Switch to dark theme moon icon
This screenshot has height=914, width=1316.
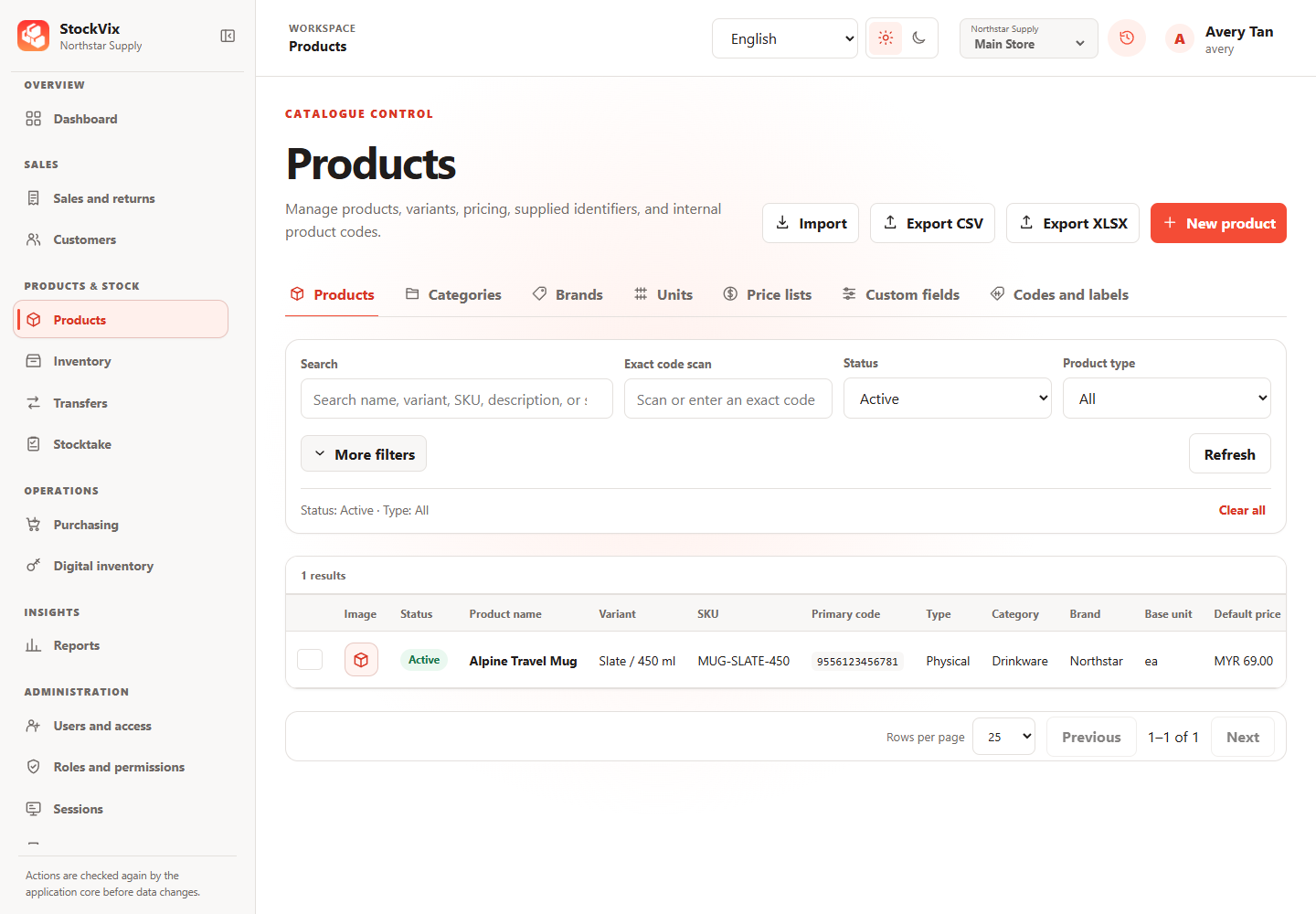coord(918,38)
